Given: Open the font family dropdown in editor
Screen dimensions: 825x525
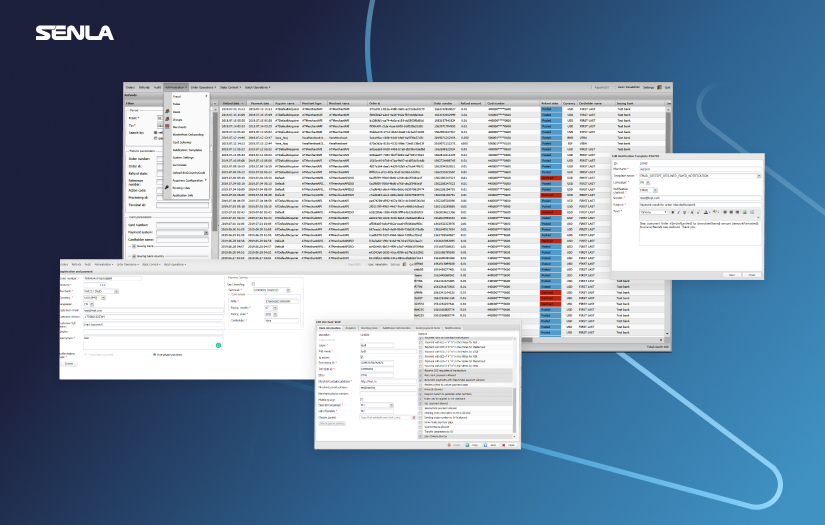Looking at the screenshot, I should (x=655, y=212).
